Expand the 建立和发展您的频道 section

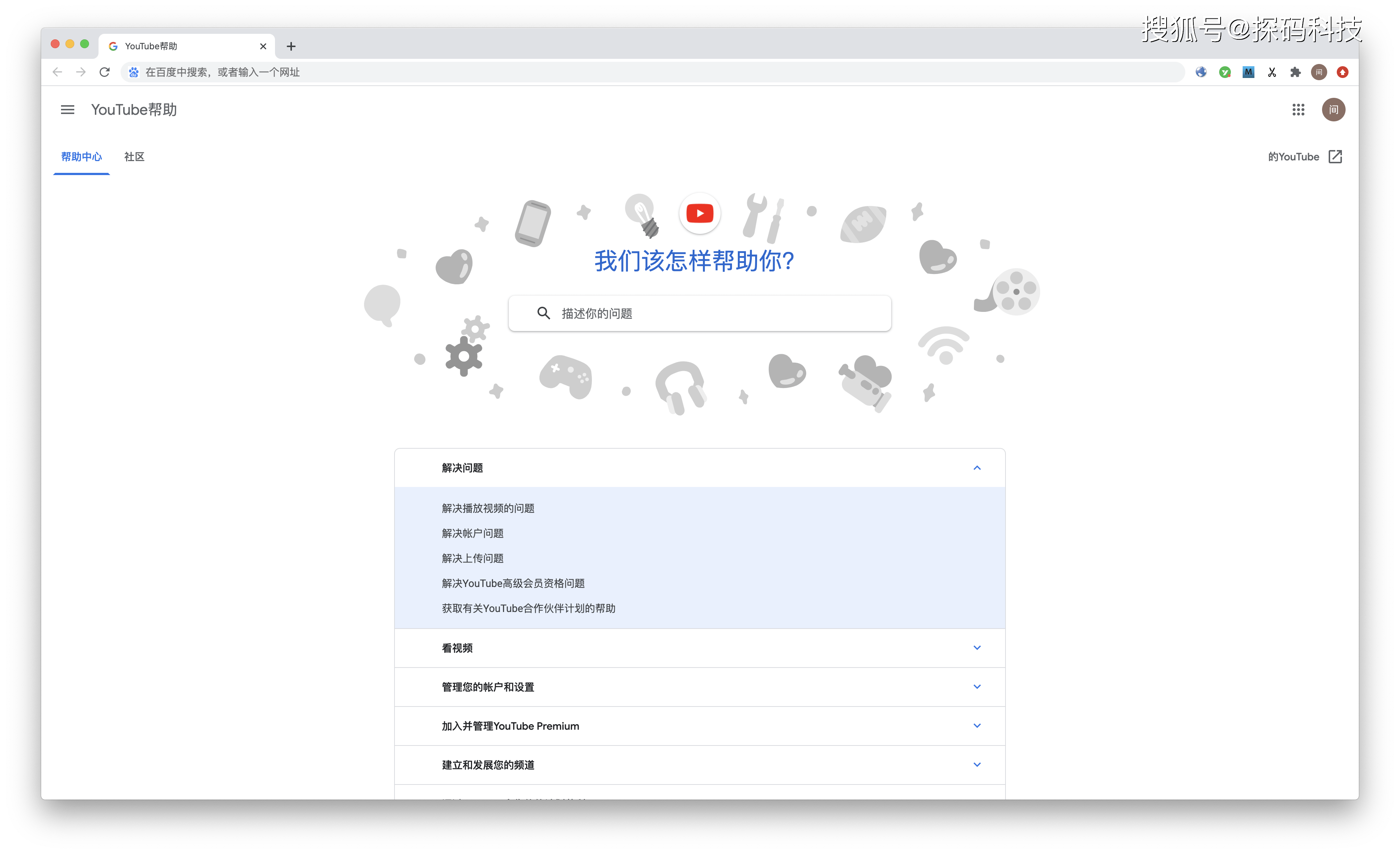pyautogui.click(x=699, y=765)
